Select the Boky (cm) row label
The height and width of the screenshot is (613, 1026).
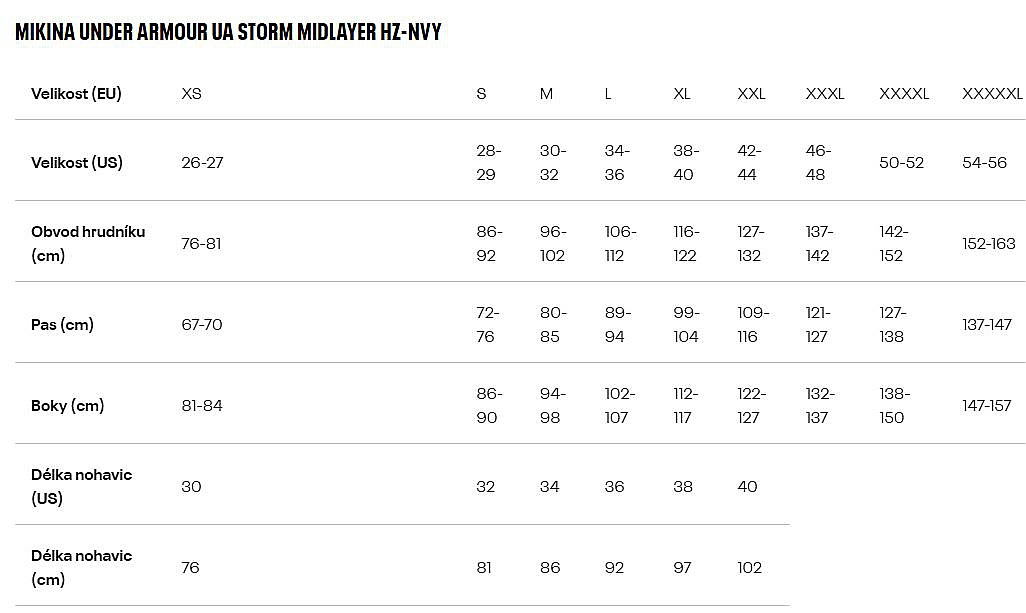68,406
